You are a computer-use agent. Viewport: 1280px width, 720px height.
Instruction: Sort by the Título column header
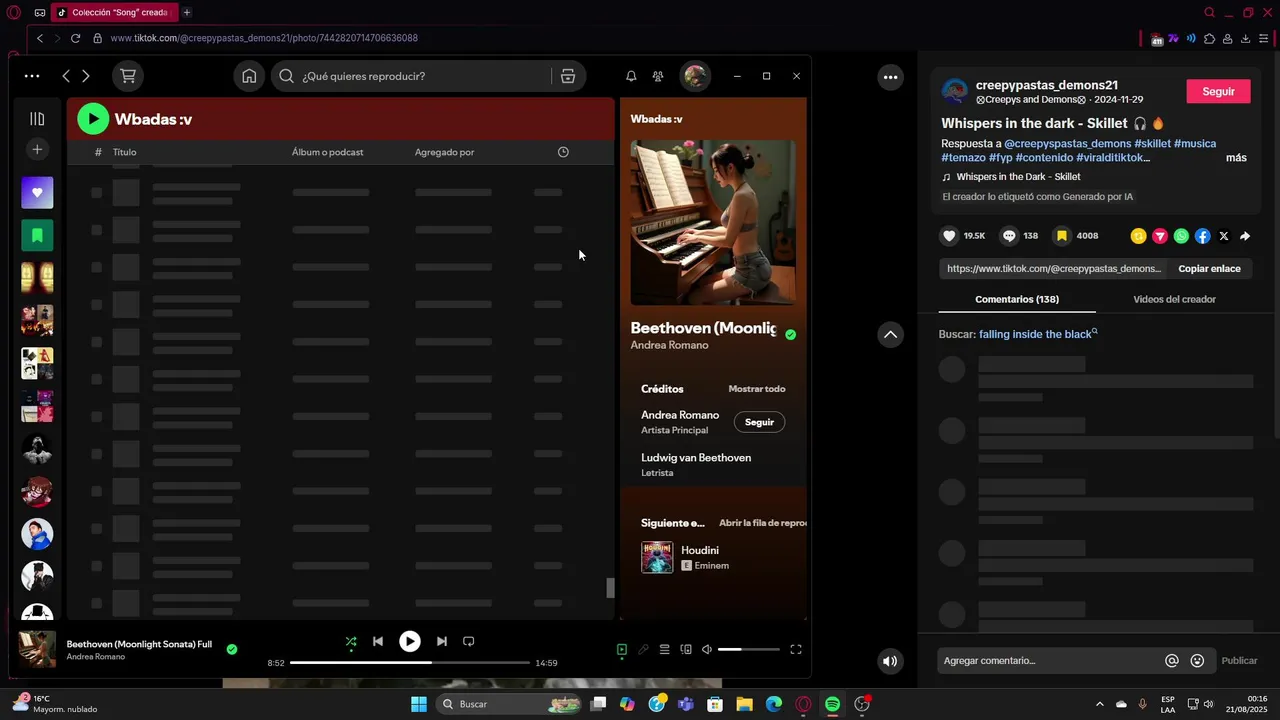tap(125, 152)
